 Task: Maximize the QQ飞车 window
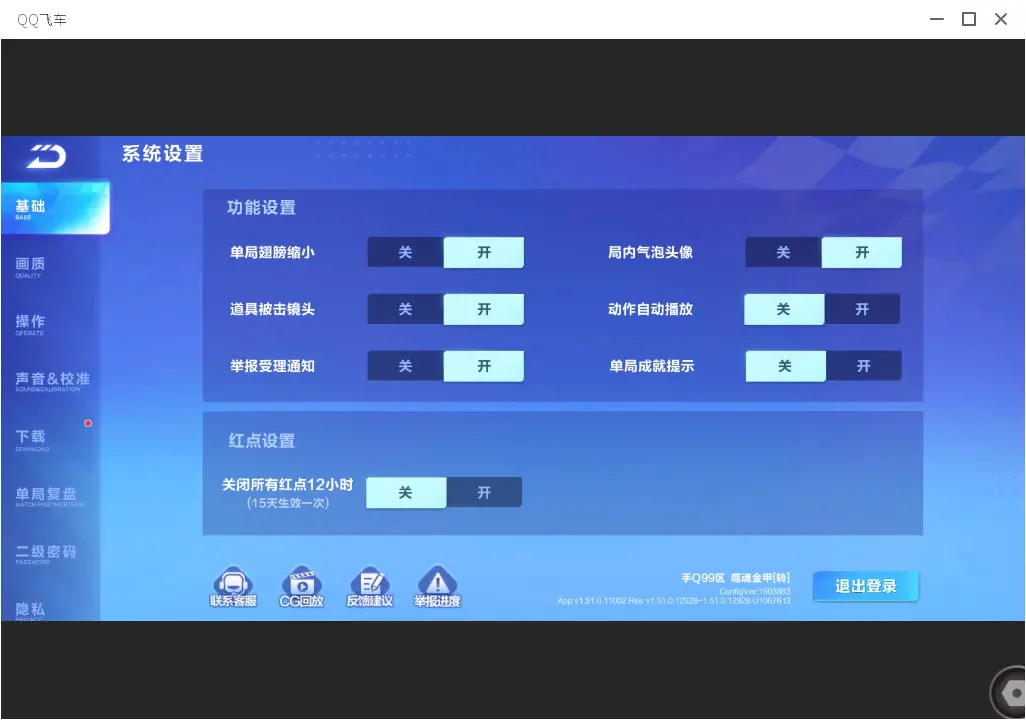pyautogui.click(x=969, y=19)
